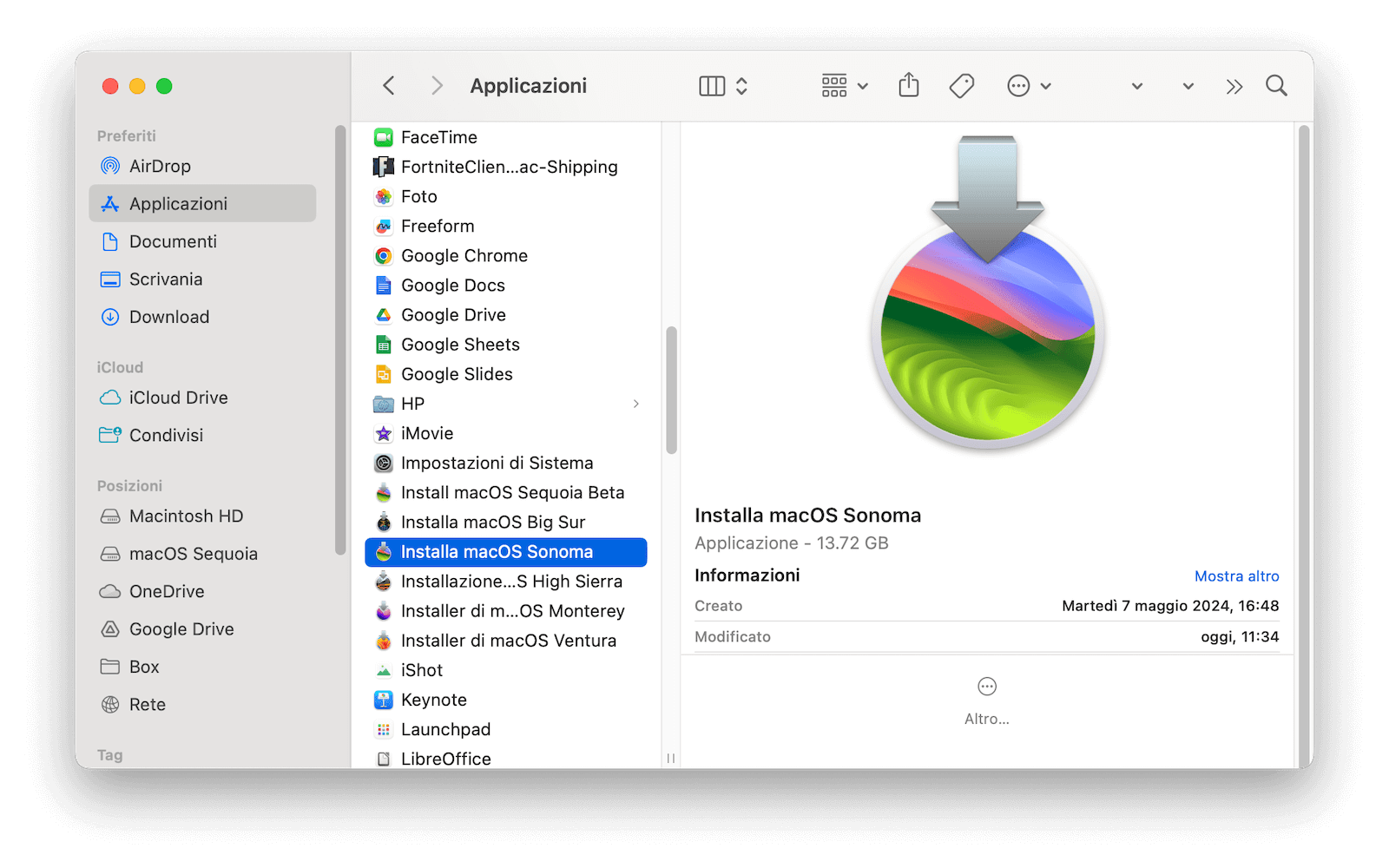1389x868 pixels.
Task: Select Google Slides in the list
Action: click(506, 374)
